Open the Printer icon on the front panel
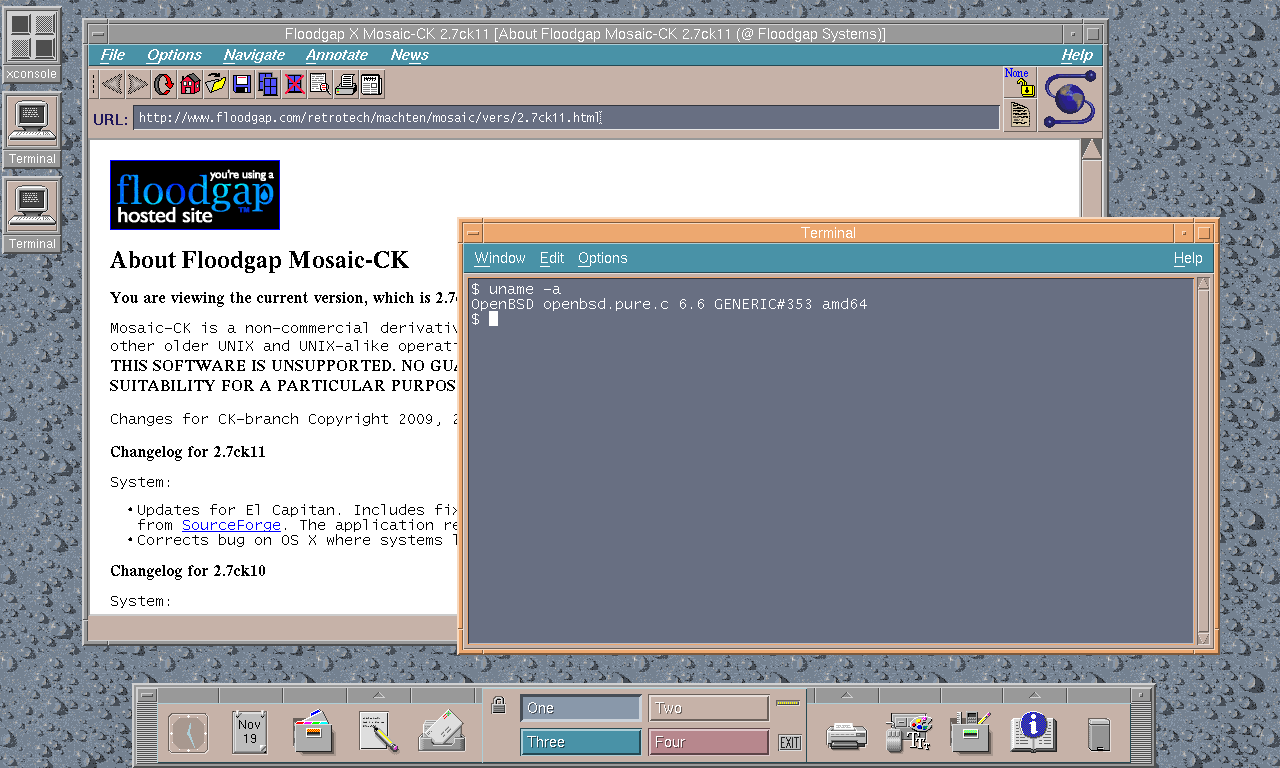Image resolution: width=1280 pixels, height=768 pixels. (847, 735)
